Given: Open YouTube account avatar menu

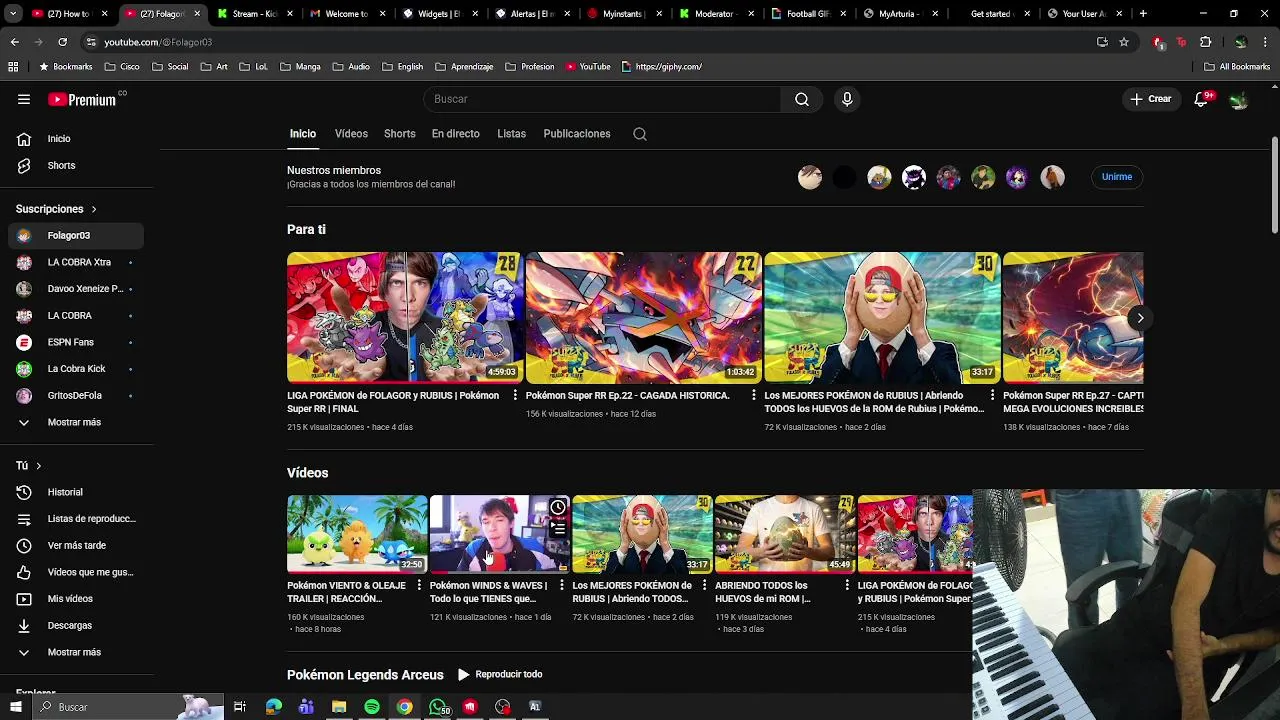Looking at the screenshot, I should click(1239, 99).
